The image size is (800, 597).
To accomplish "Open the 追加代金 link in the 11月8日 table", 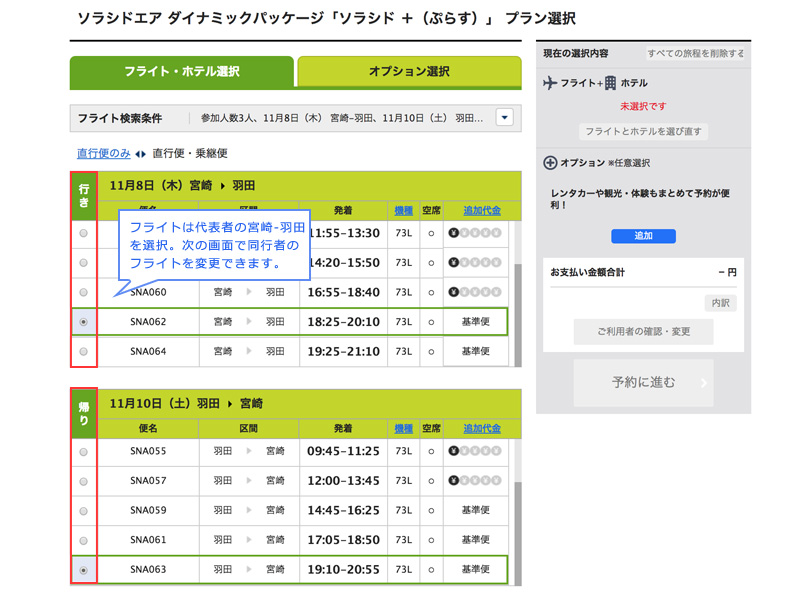I will [482, 211].
